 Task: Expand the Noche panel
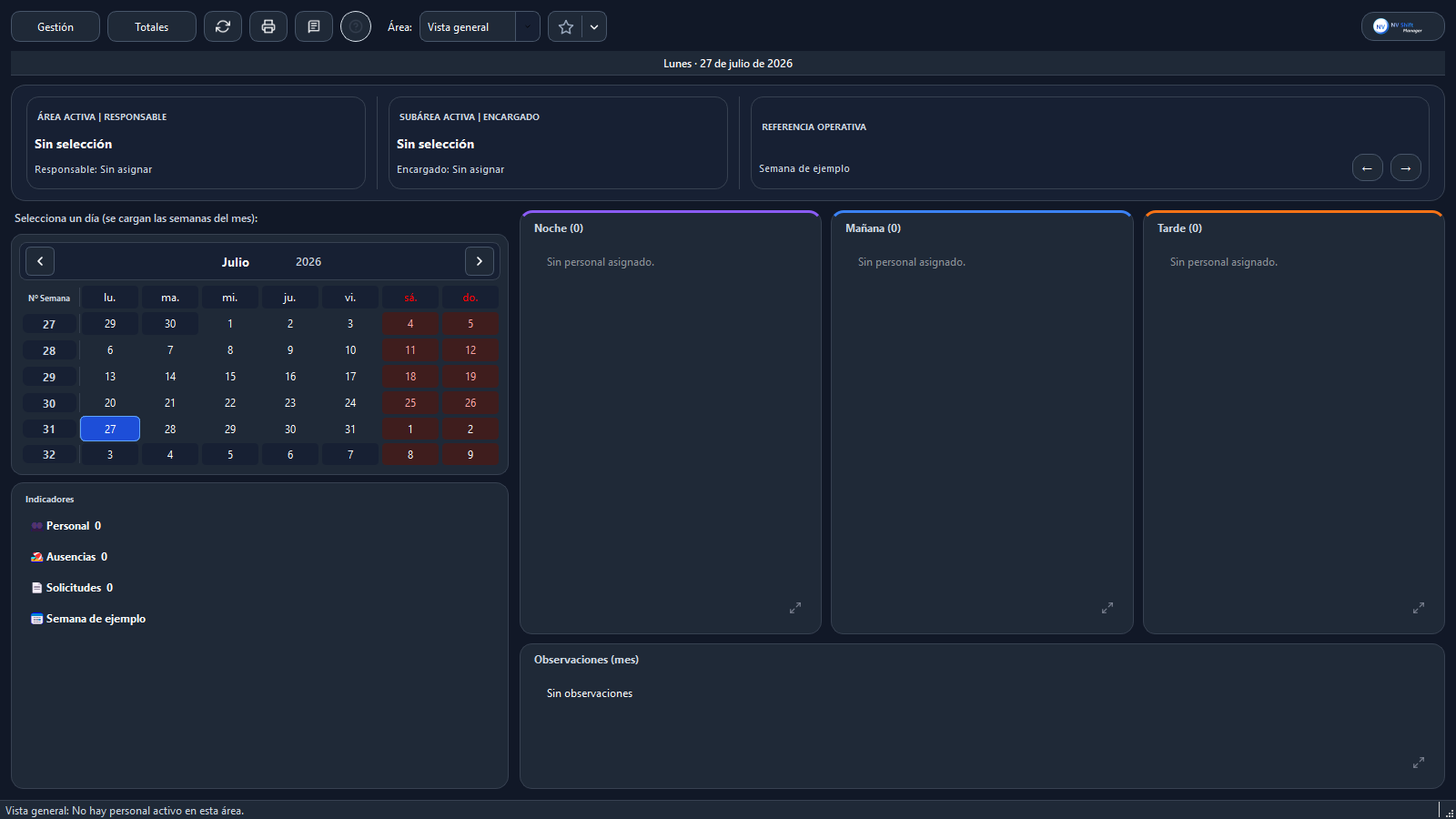tap(795, 607)
